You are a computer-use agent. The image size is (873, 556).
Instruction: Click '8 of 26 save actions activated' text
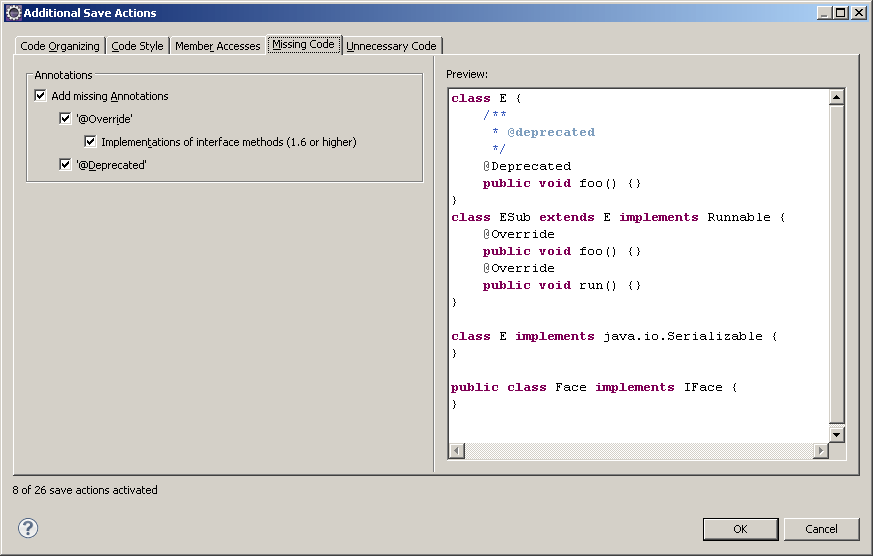point(85,490)
